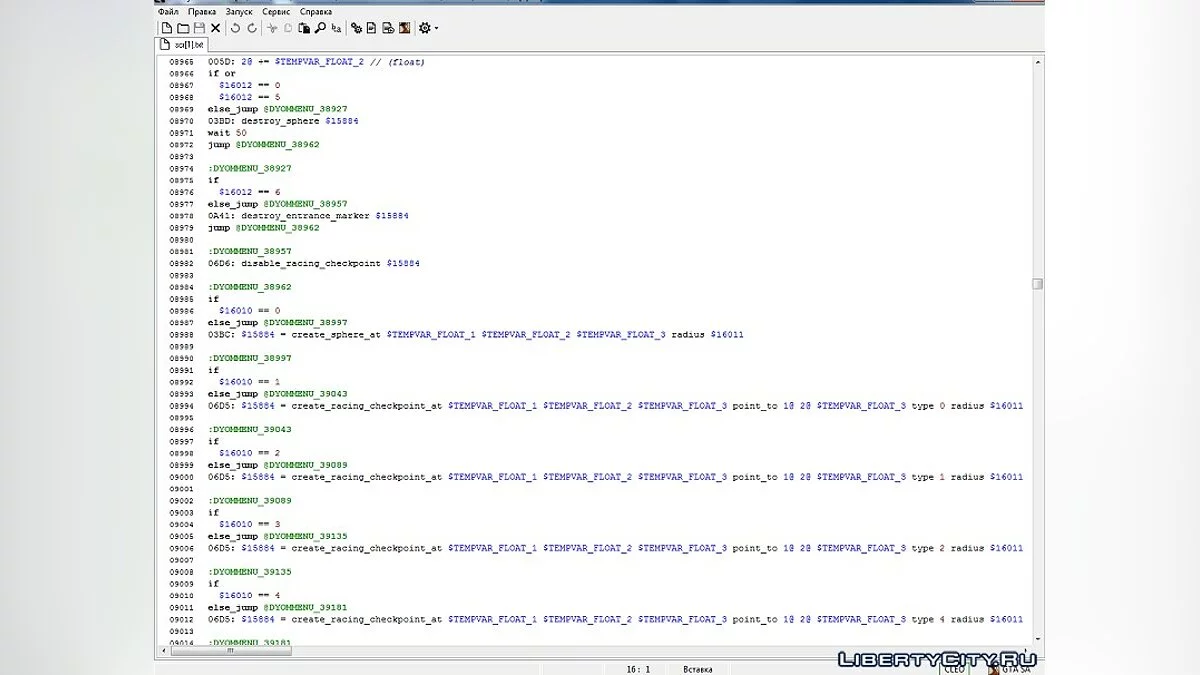Open the Файл menu
This screenshot has width=1200, height=675.
point(168,12)
